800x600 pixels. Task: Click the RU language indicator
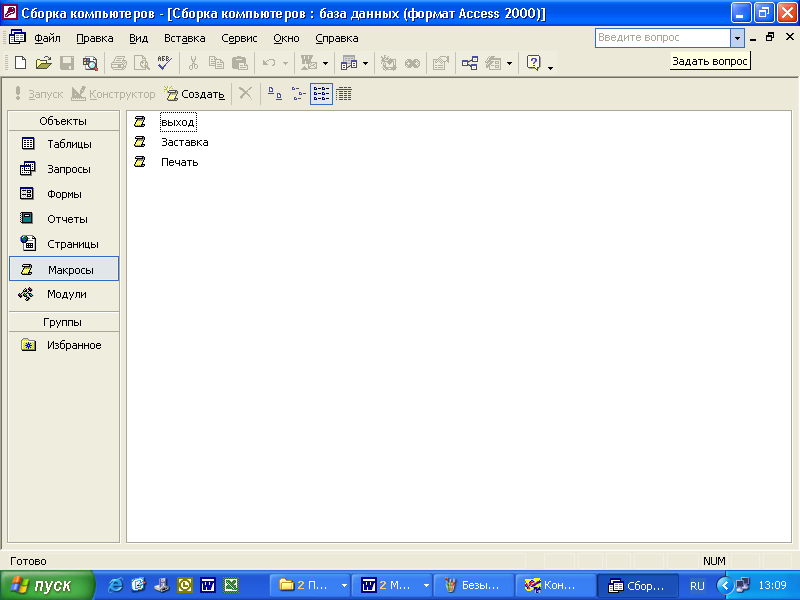click(697, 586)
